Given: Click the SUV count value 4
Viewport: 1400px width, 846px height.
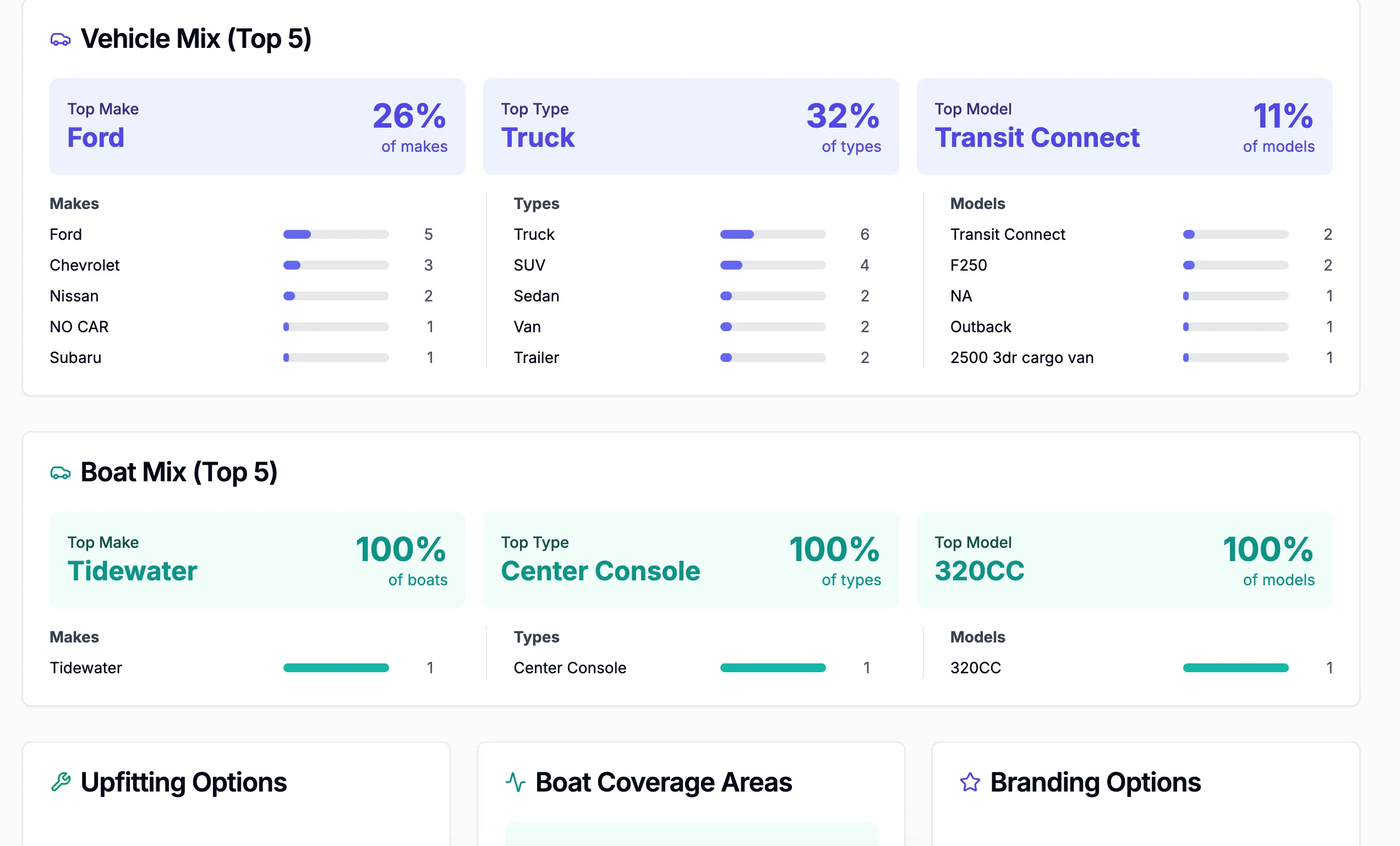Looking at the screenshot, I should click(865, 265).
